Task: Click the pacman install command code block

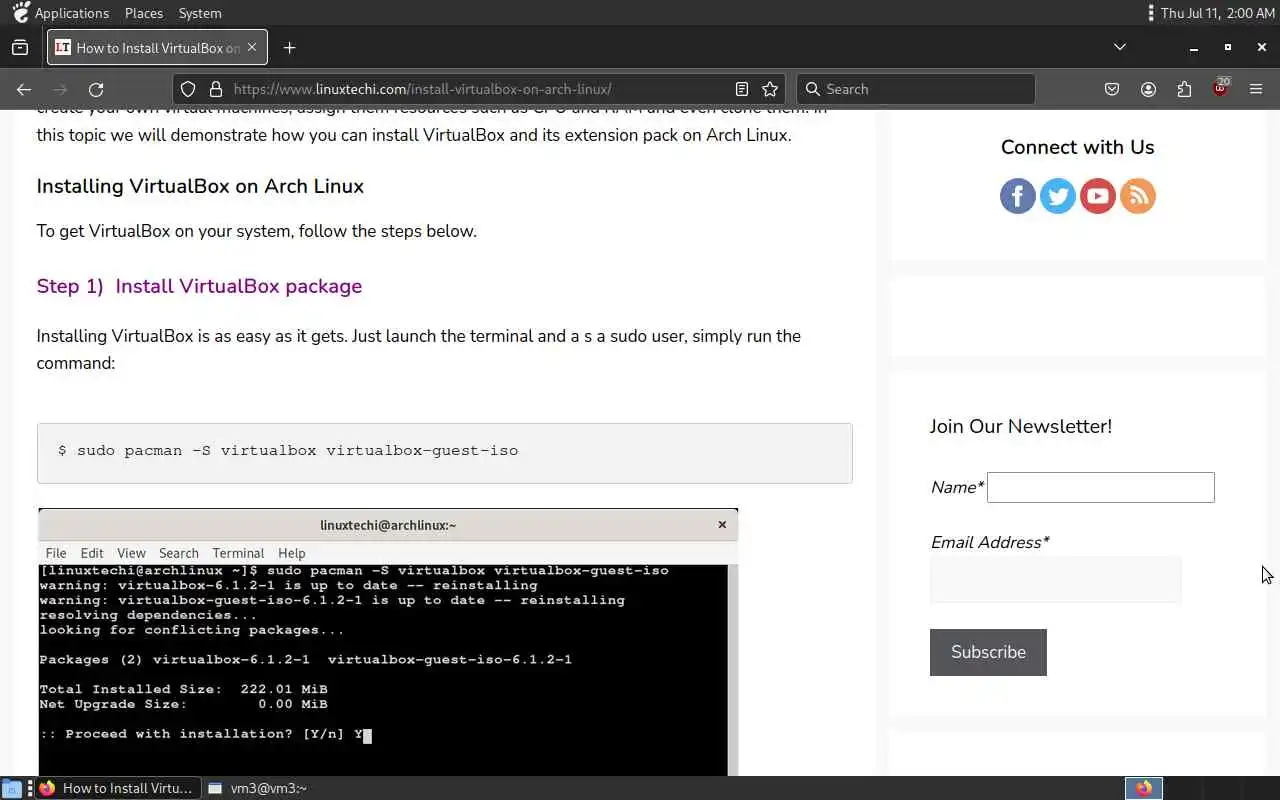Action: coord(444,453)
